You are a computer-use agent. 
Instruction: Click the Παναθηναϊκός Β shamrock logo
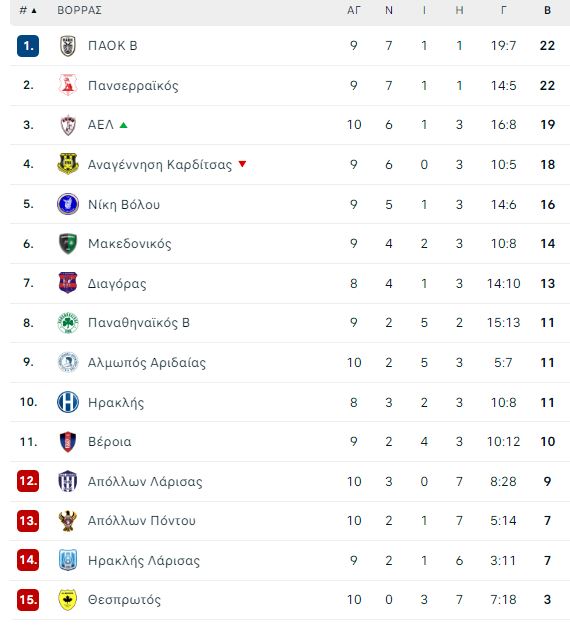click(x=68, y=323)
